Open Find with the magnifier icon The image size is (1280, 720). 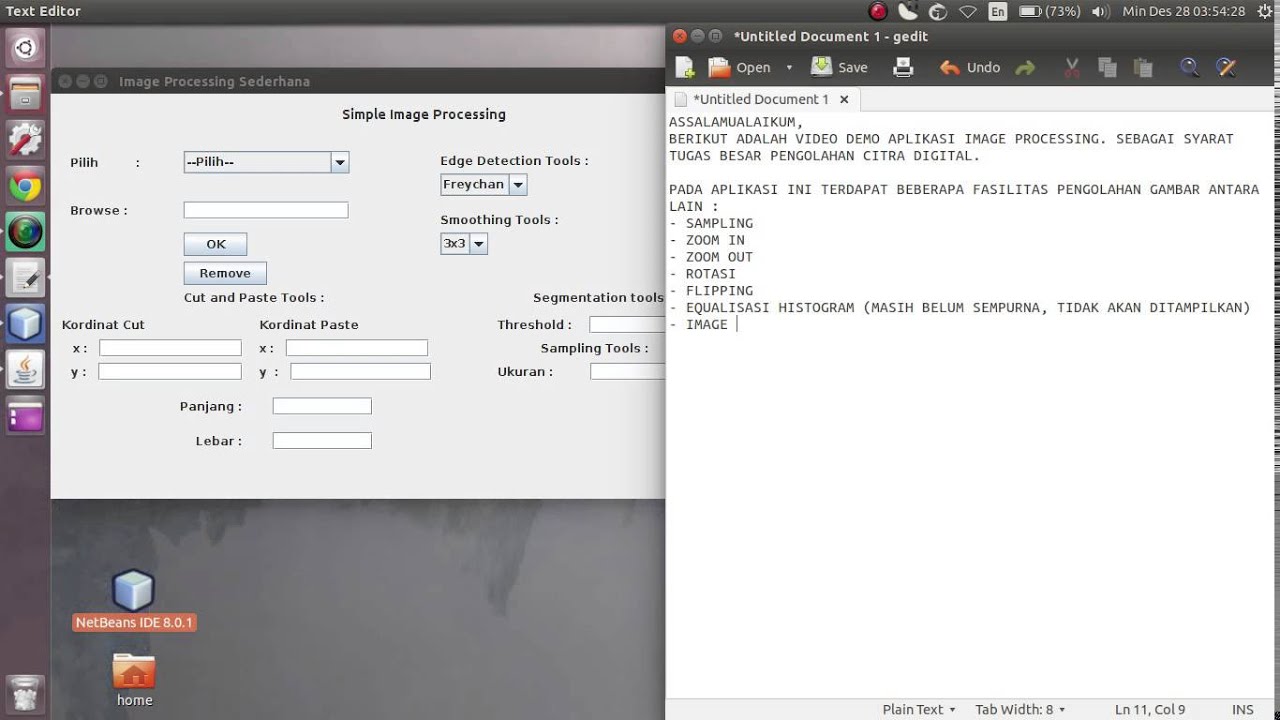point(1189,67)
